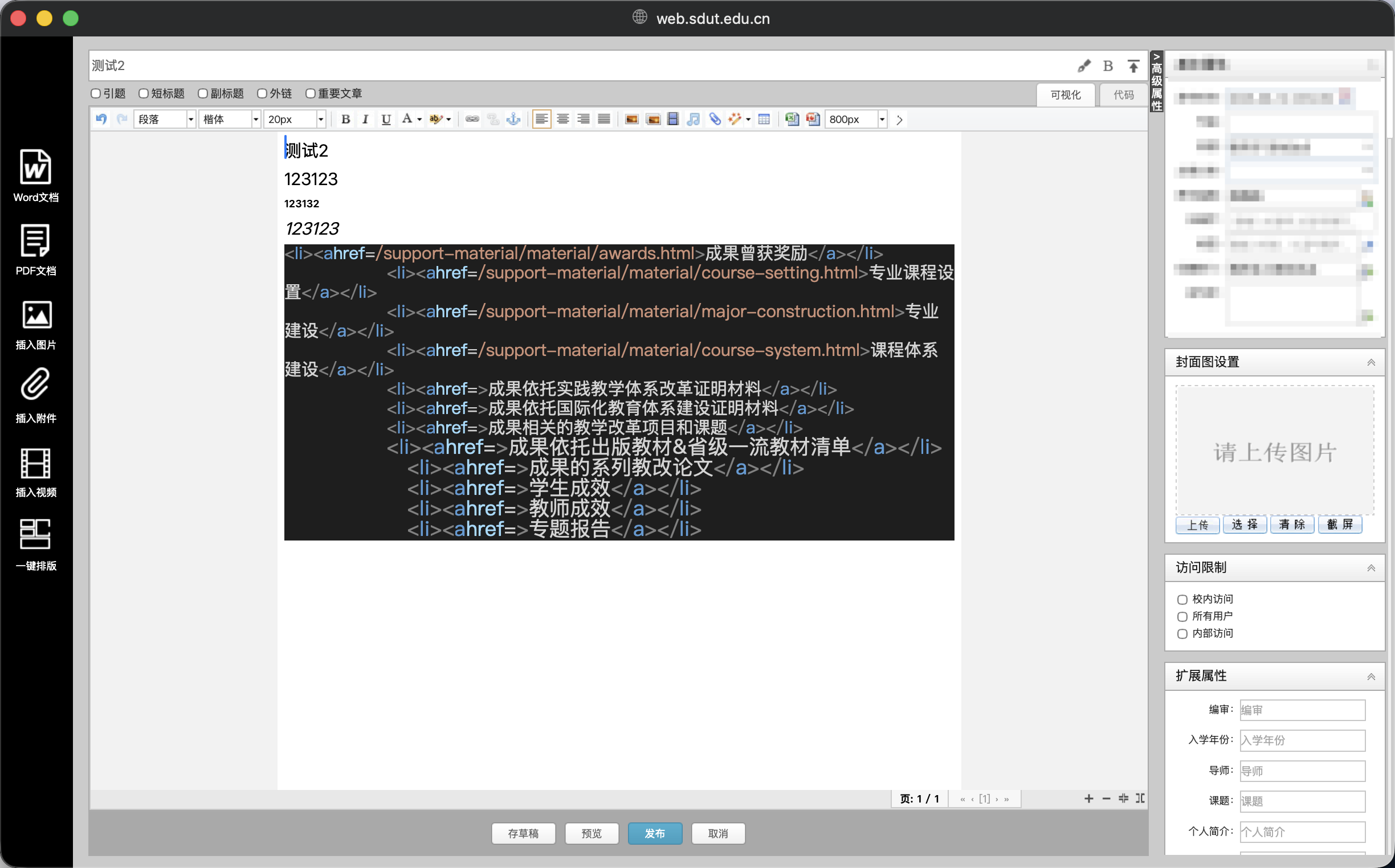This screenshot has height=868, width=1395.
Task: Select the 插入附件 attachment tool
Action: coord(35,396)
